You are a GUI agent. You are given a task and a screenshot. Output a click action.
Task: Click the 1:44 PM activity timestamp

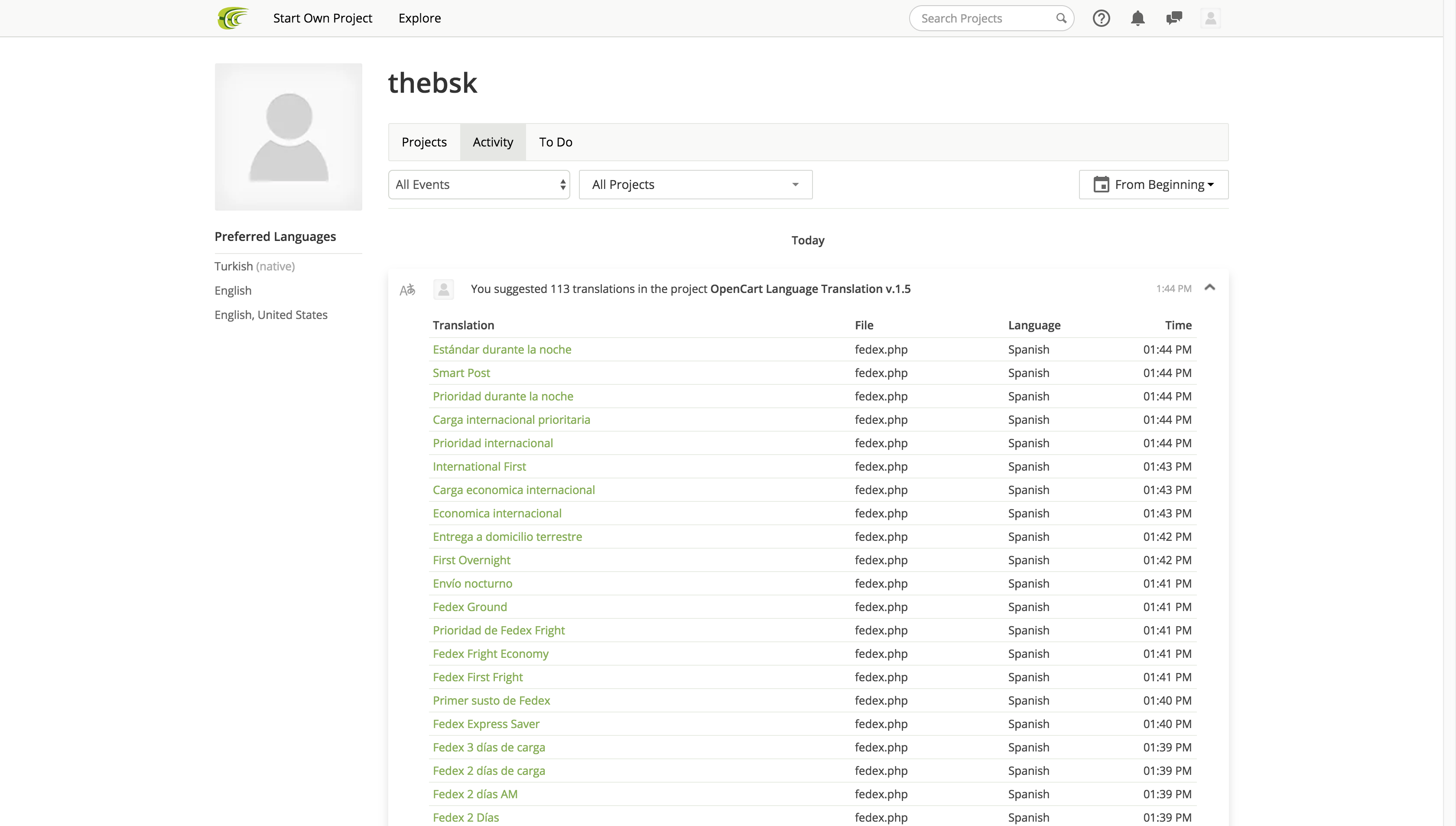tap(1173, 289)
